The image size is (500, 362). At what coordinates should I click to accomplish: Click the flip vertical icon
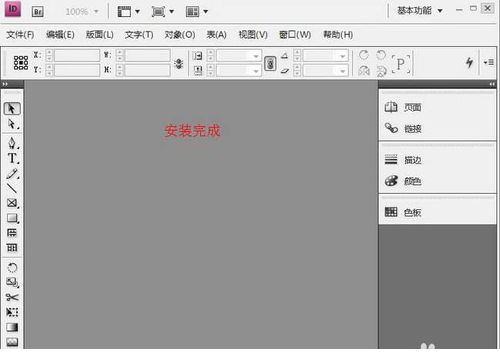click(x=381, y=70)
